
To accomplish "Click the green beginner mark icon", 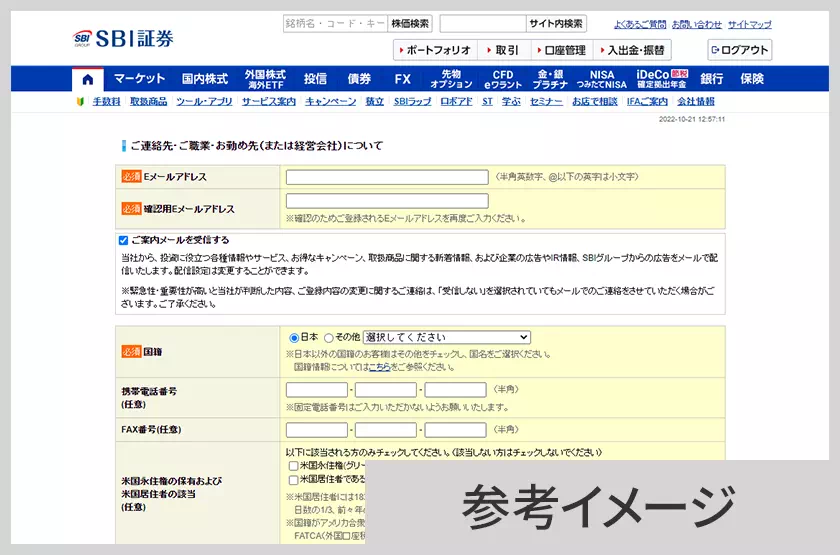I will (x=81, y=102).
